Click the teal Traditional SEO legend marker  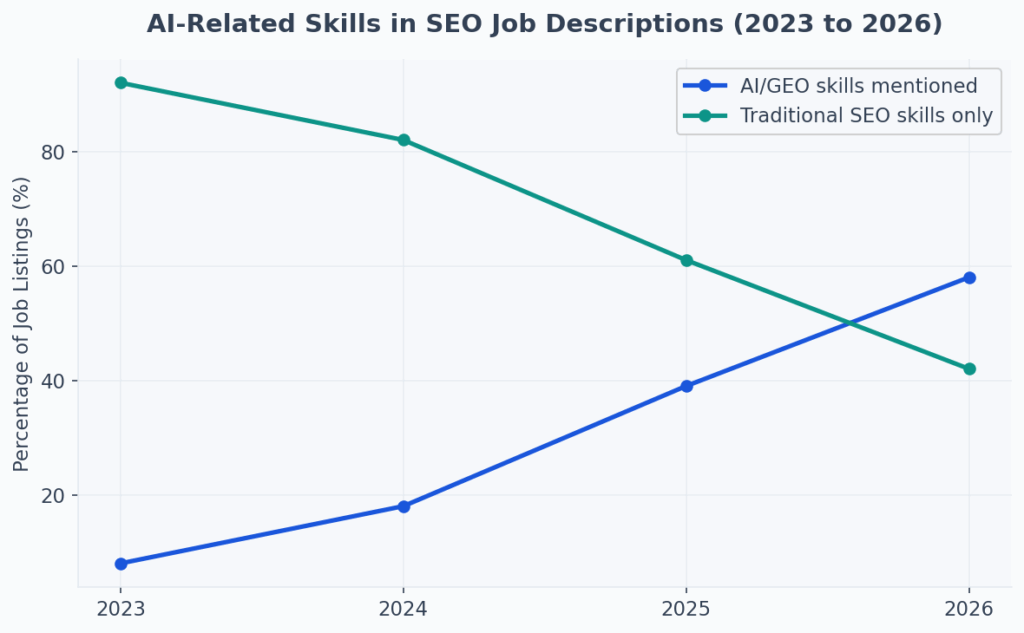coord(705,116)
